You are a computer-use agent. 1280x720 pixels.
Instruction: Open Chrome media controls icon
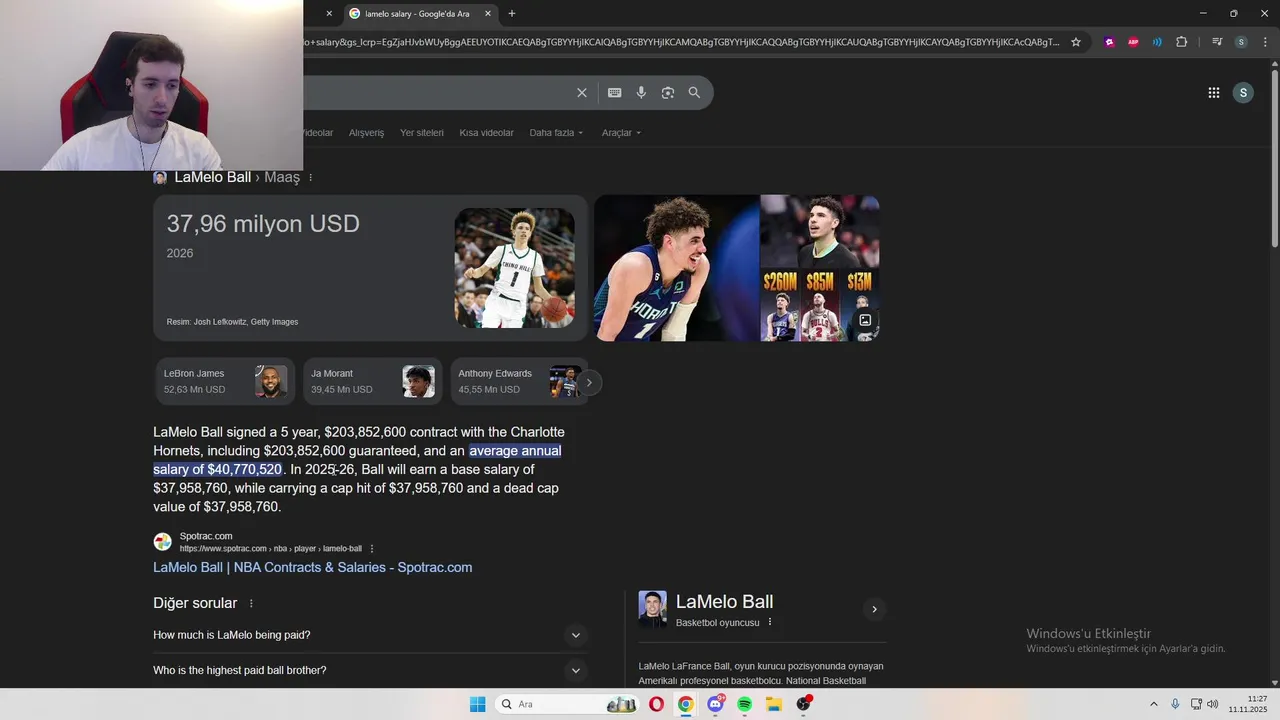[x=1217, y=42]
